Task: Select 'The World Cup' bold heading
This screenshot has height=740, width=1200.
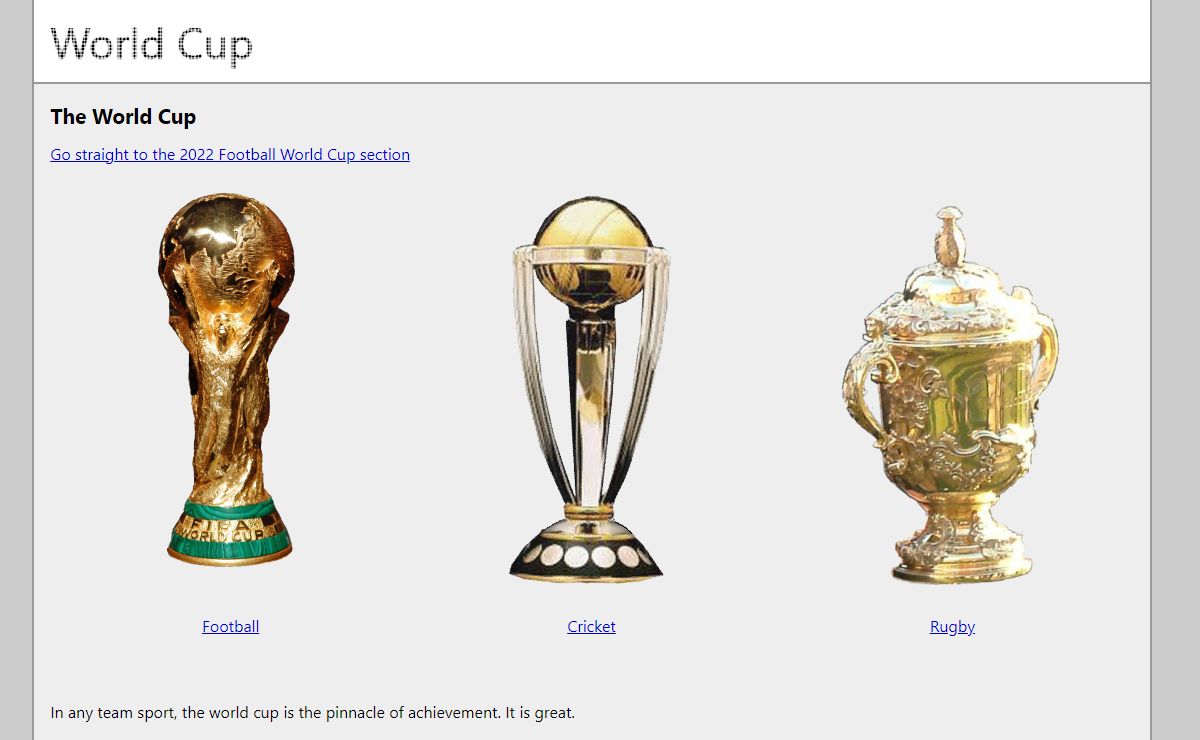Action: tap(123, 117)
